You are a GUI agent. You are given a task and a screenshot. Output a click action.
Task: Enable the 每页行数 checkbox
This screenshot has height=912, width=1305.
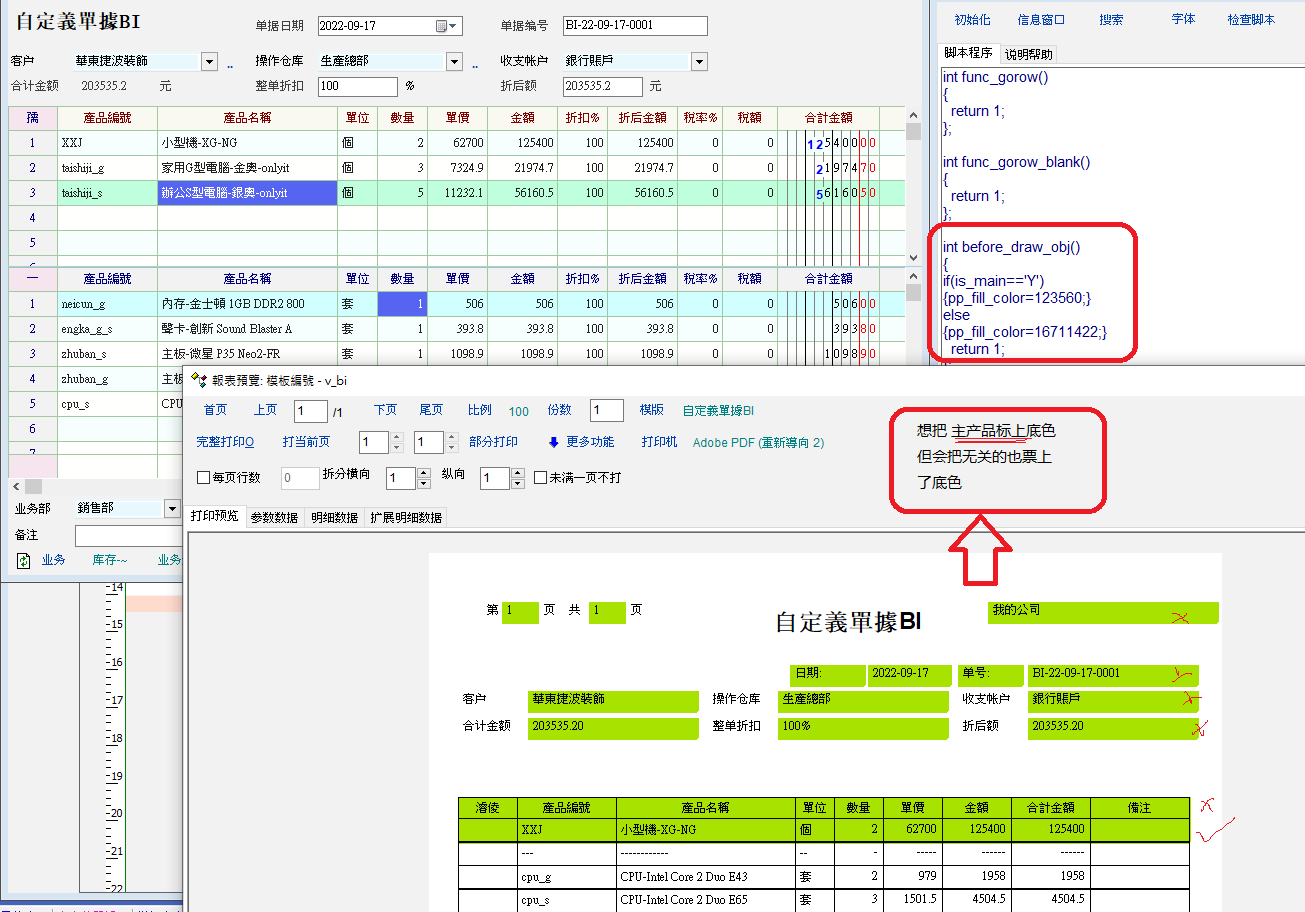(x=205, y=478)
